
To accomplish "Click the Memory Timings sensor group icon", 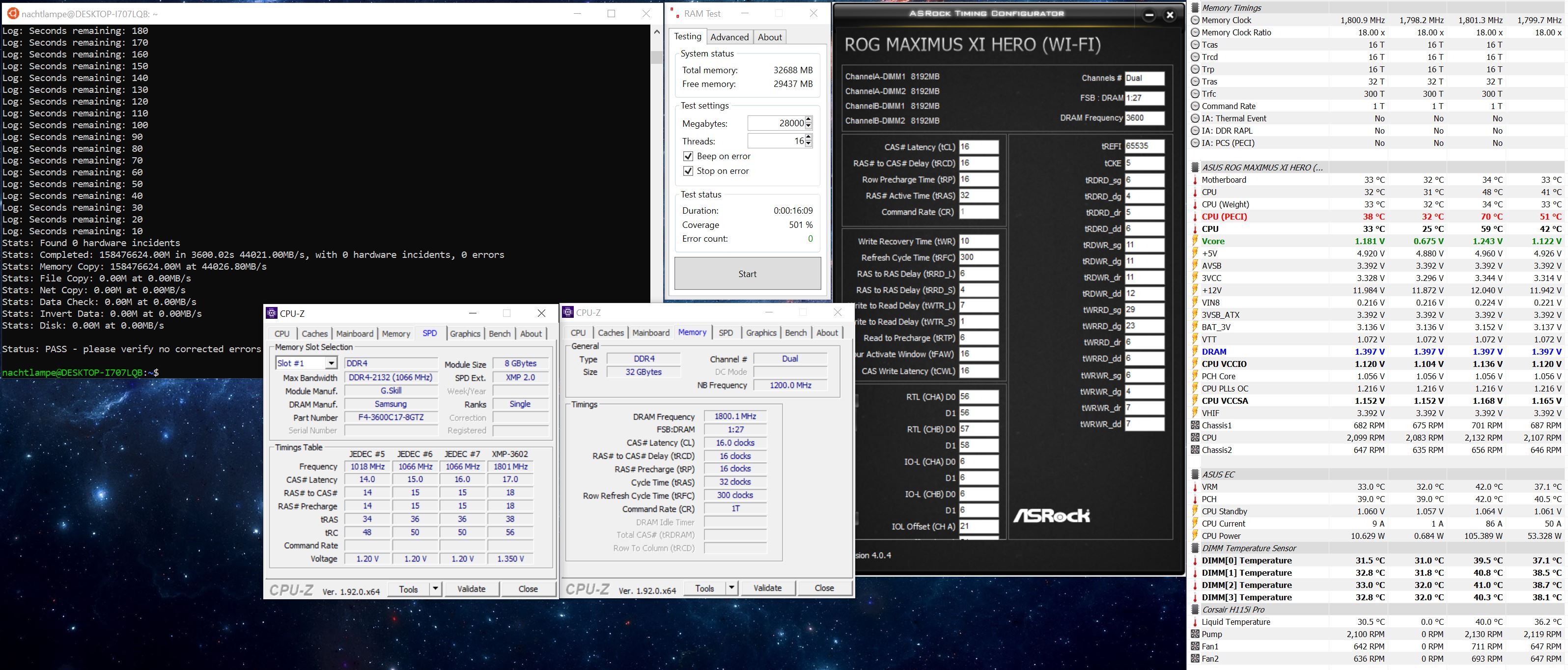I will tap(1195, 8).
